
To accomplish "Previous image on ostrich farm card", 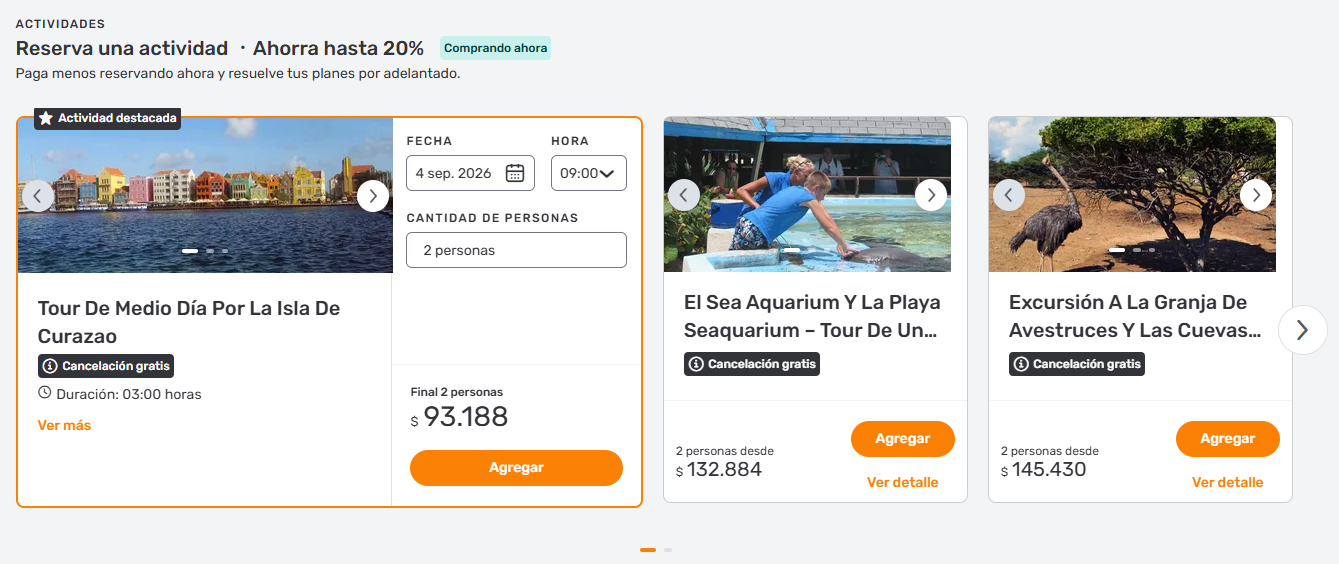I will [x=1009, y=195].
